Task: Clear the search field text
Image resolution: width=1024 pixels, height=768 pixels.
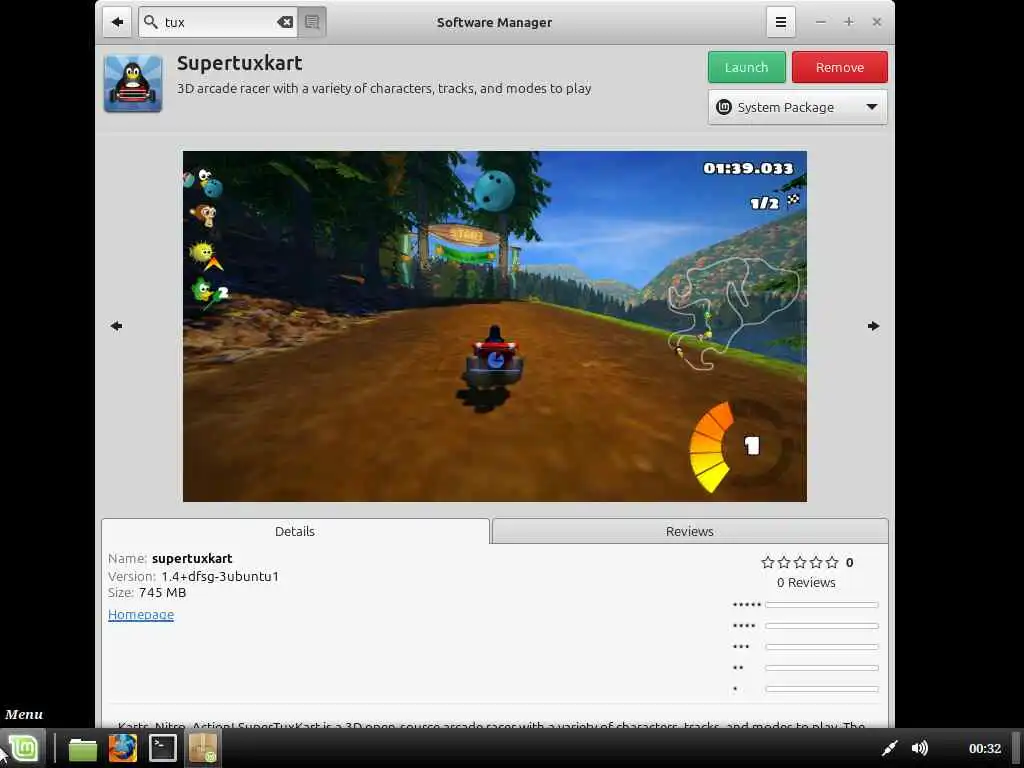Action: coord(285,22)
